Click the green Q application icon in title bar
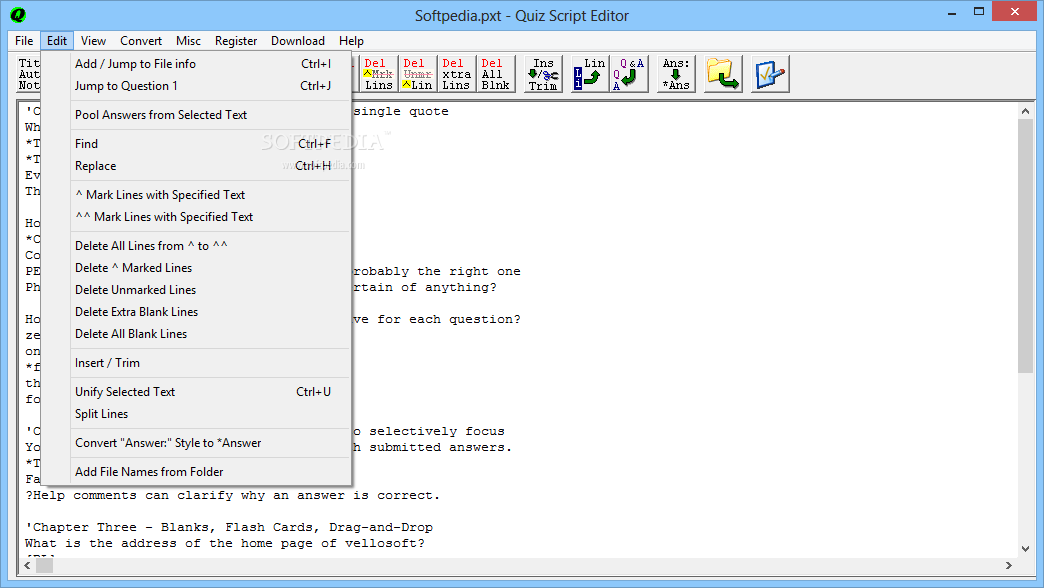The image size is (1044, 588). 18,14
